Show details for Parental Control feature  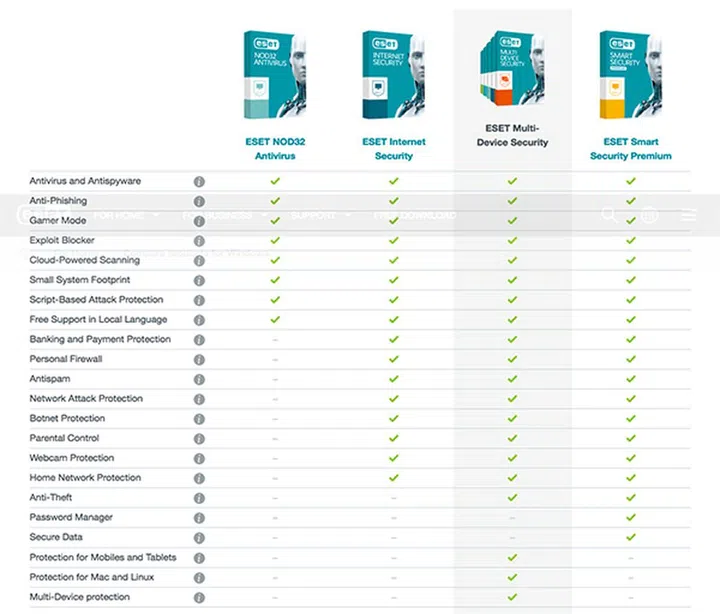(x=199, y=439)
